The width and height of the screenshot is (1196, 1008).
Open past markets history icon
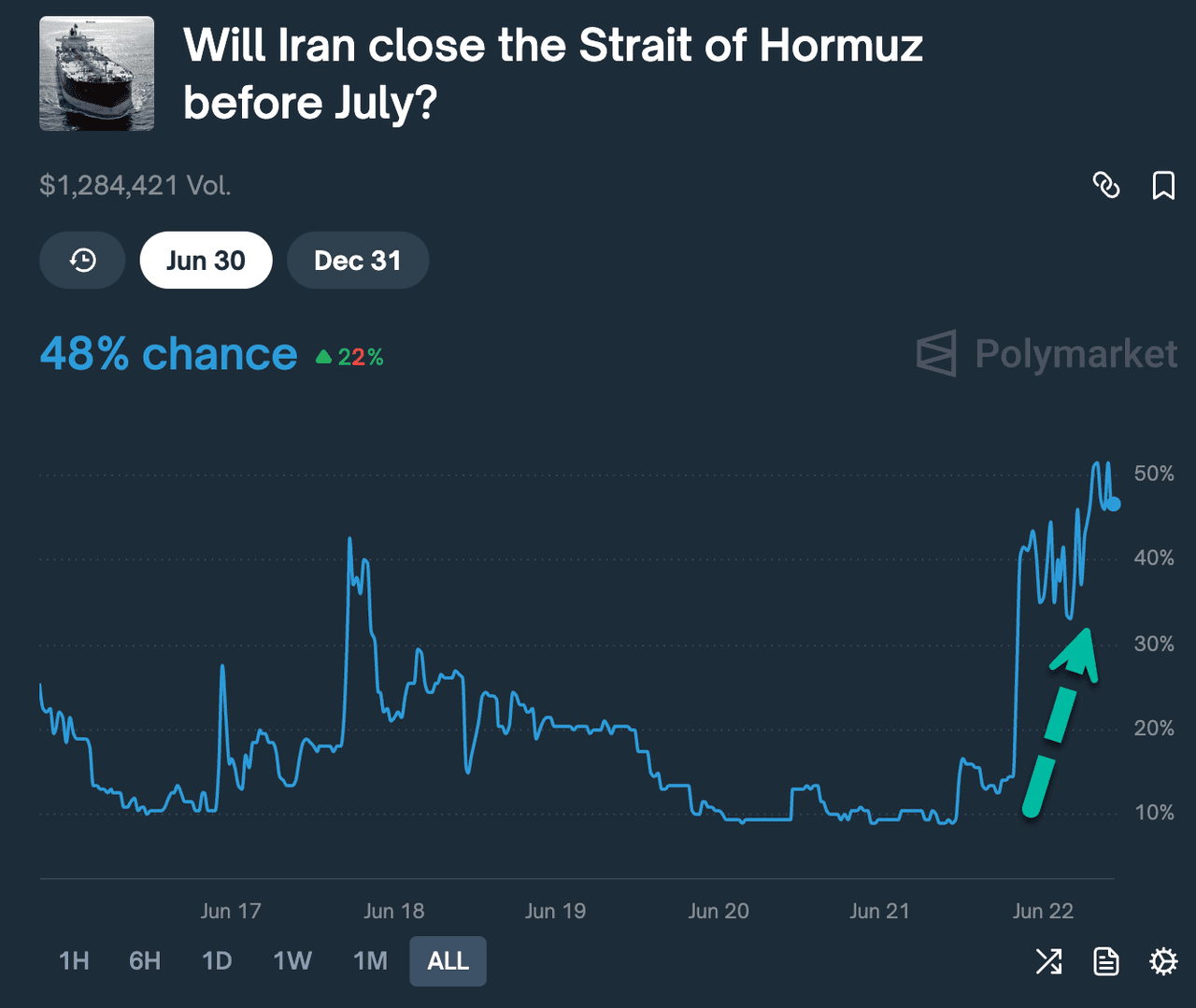click(x=82, y=261)
